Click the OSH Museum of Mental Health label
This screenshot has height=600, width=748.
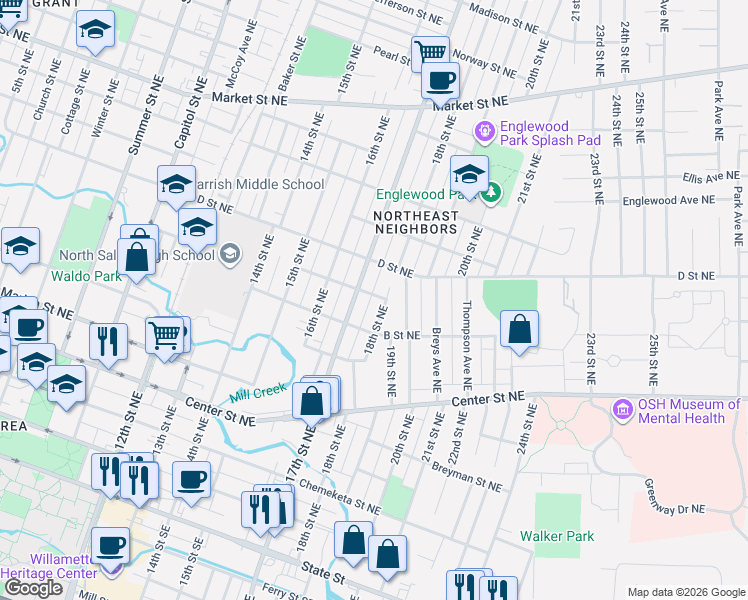click(689, 411)
